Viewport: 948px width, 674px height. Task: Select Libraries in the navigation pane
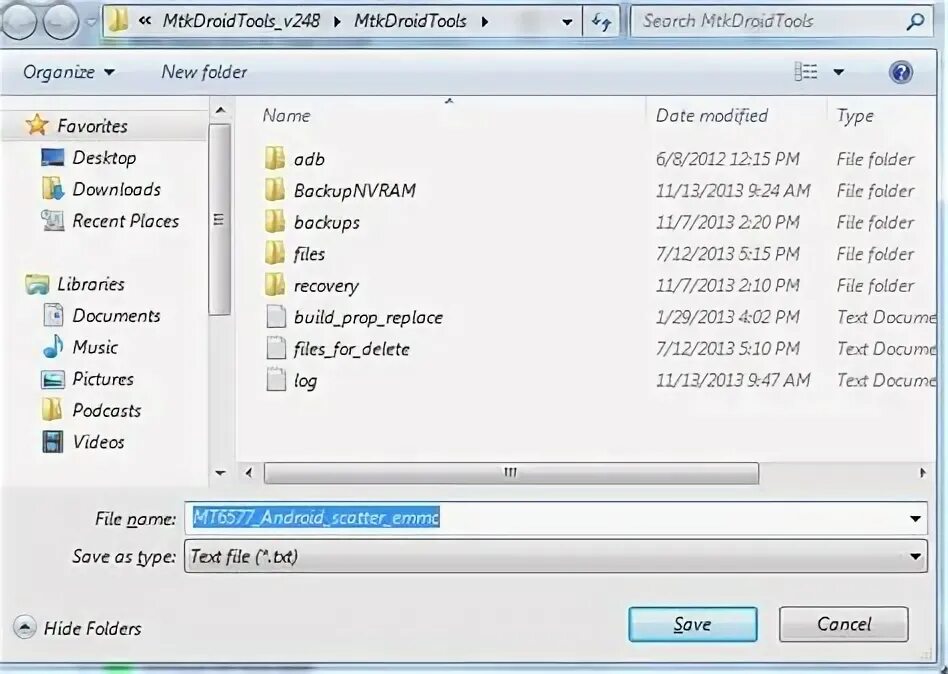(x=91, y=284)
